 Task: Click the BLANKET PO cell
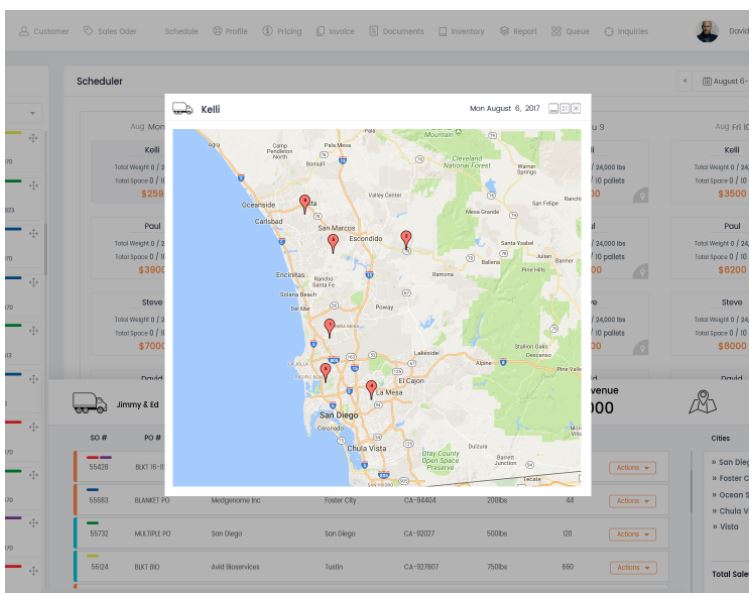[x=152, y=500]
